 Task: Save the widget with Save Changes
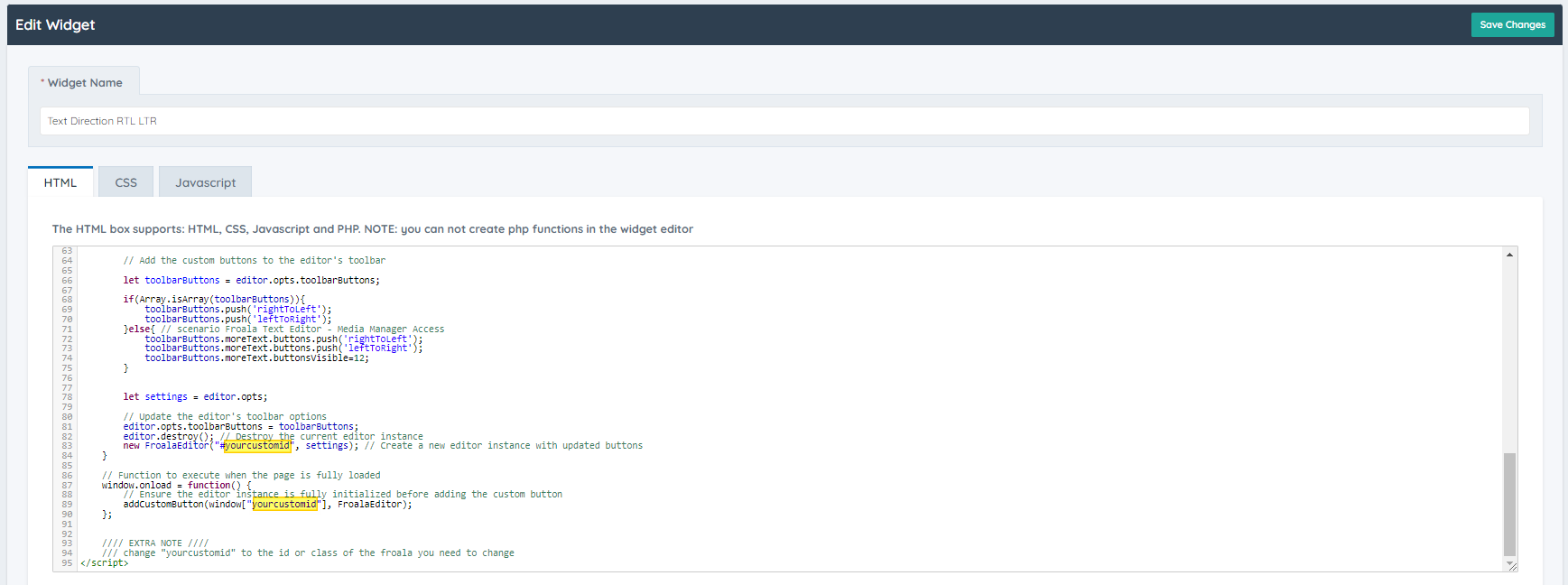[x=1512, y=24]
